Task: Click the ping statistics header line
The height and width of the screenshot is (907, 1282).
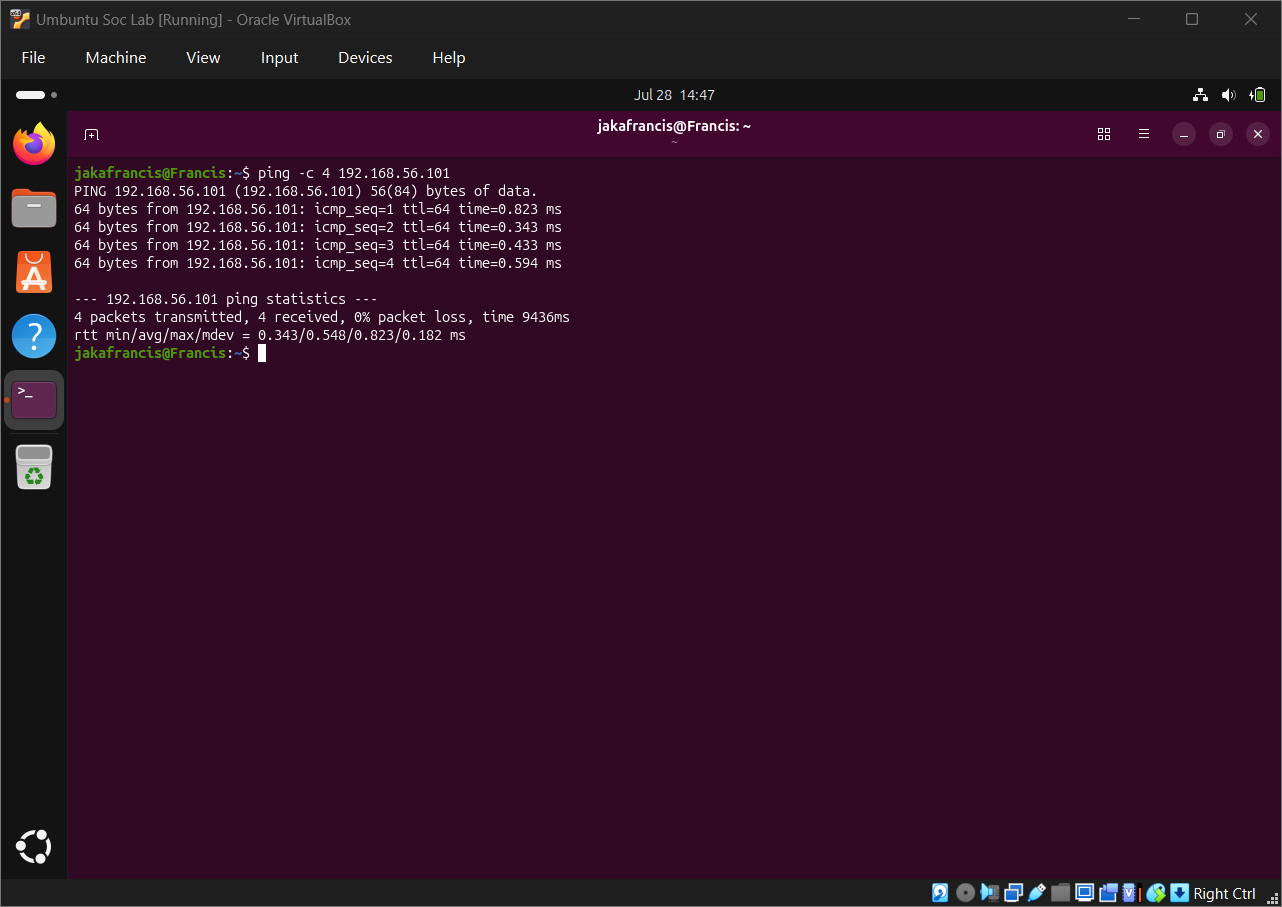Action: [x=226, y=299]
